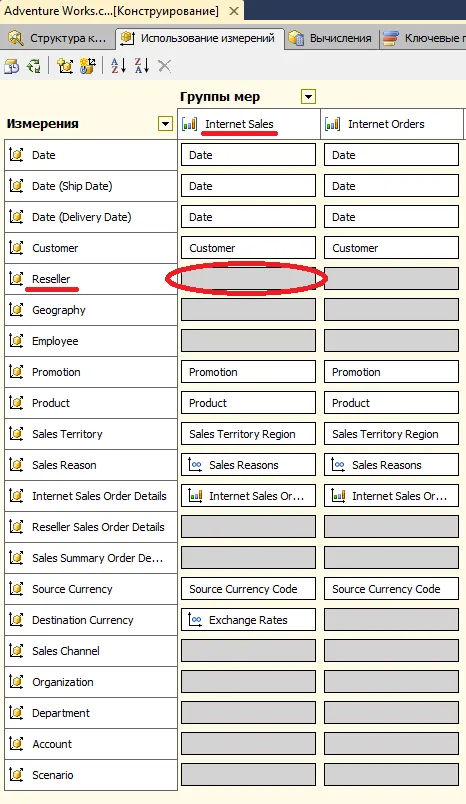This screenshot has width=466, height=804.
Task: Sort descending with Z-A toolbar icon
Action: tap(141, 66)
